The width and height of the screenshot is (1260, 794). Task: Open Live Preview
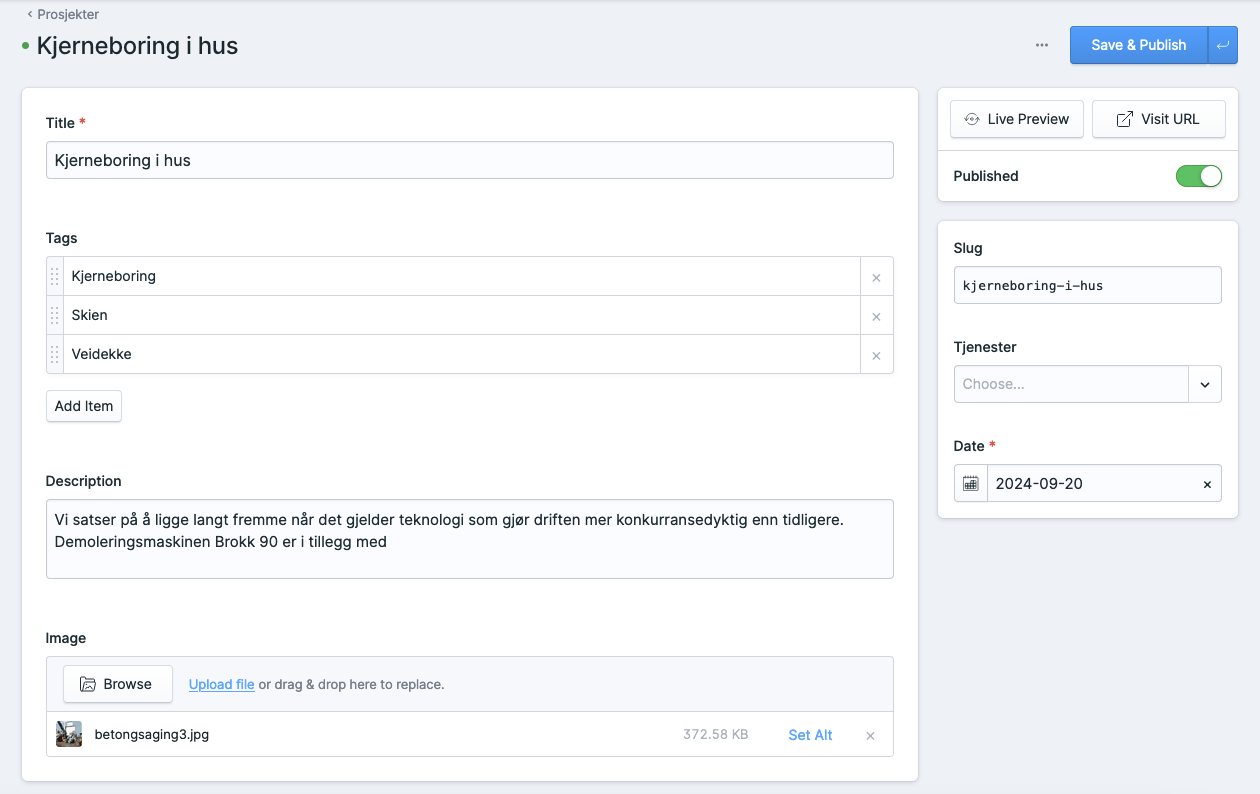[x=1016, y=119]
